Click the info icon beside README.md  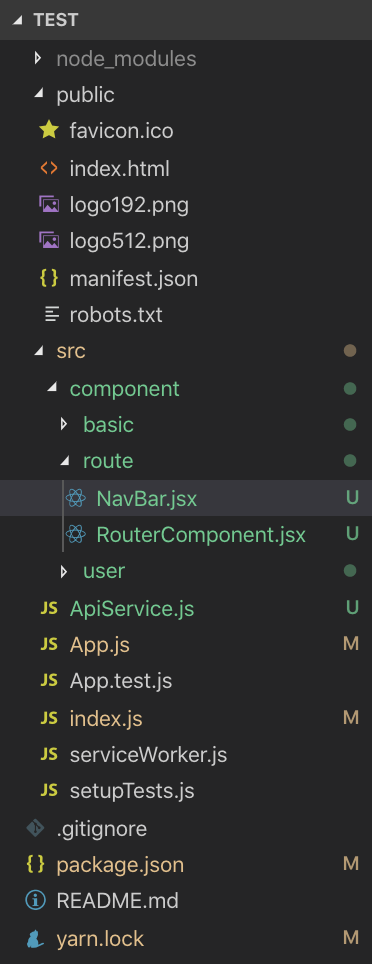click(x=35, y=901)
